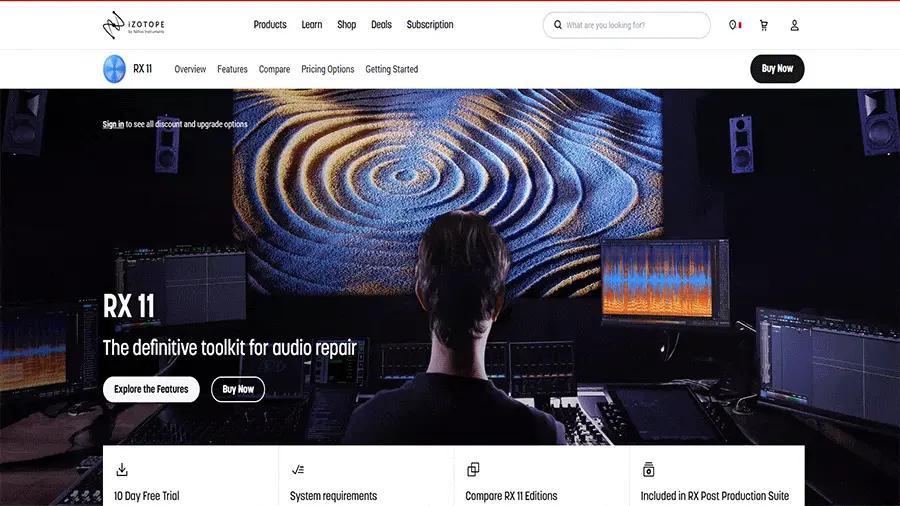Open the Subscription menu item
The image size is (900, 506).
tap(430, 25)
